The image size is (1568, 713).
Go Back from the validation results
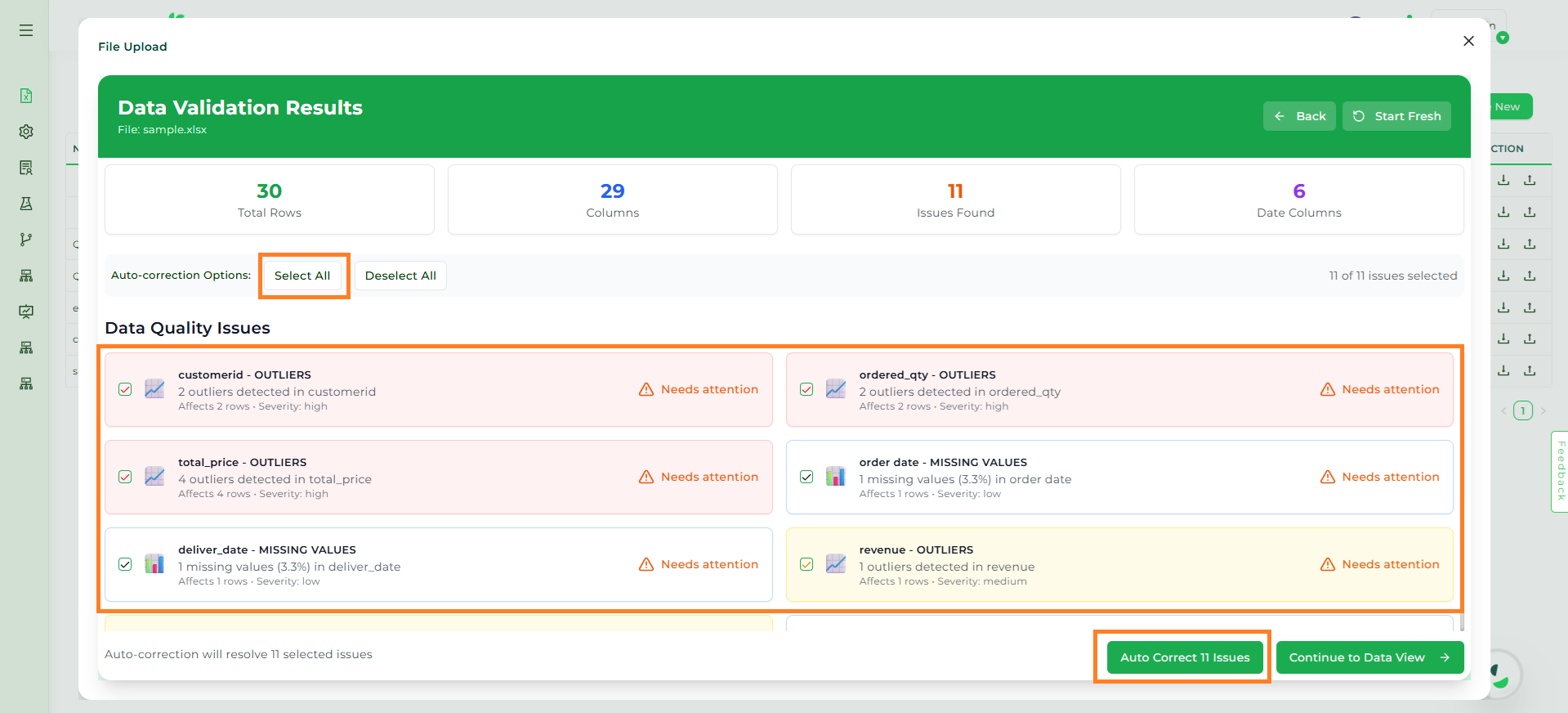coord(1299,116)
